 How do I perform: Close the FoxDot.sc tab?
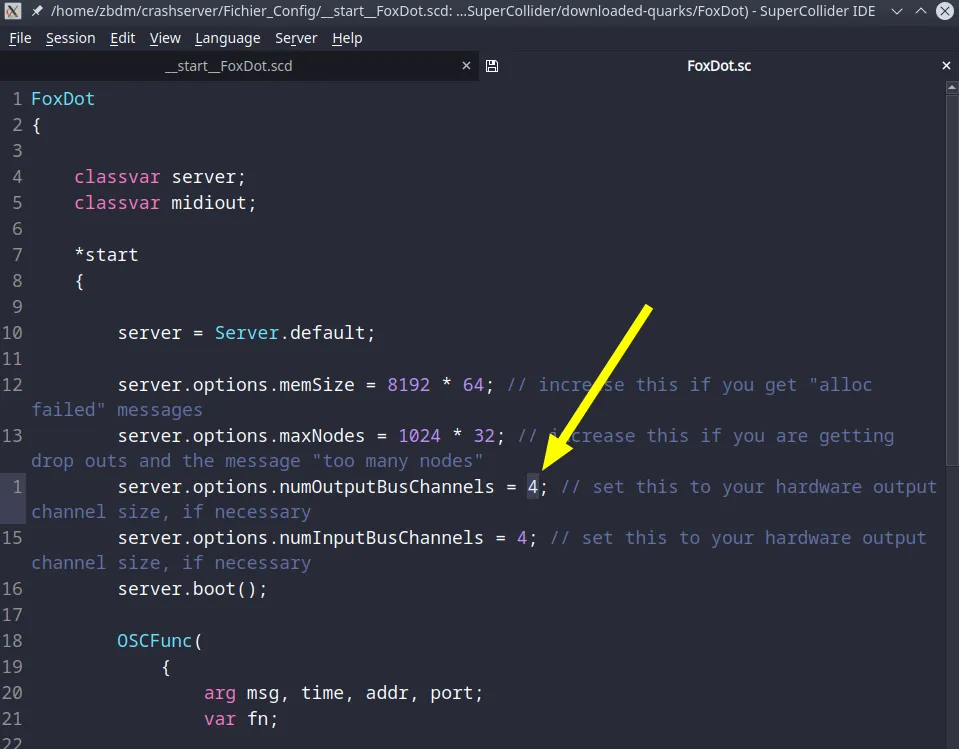(946, 66)
